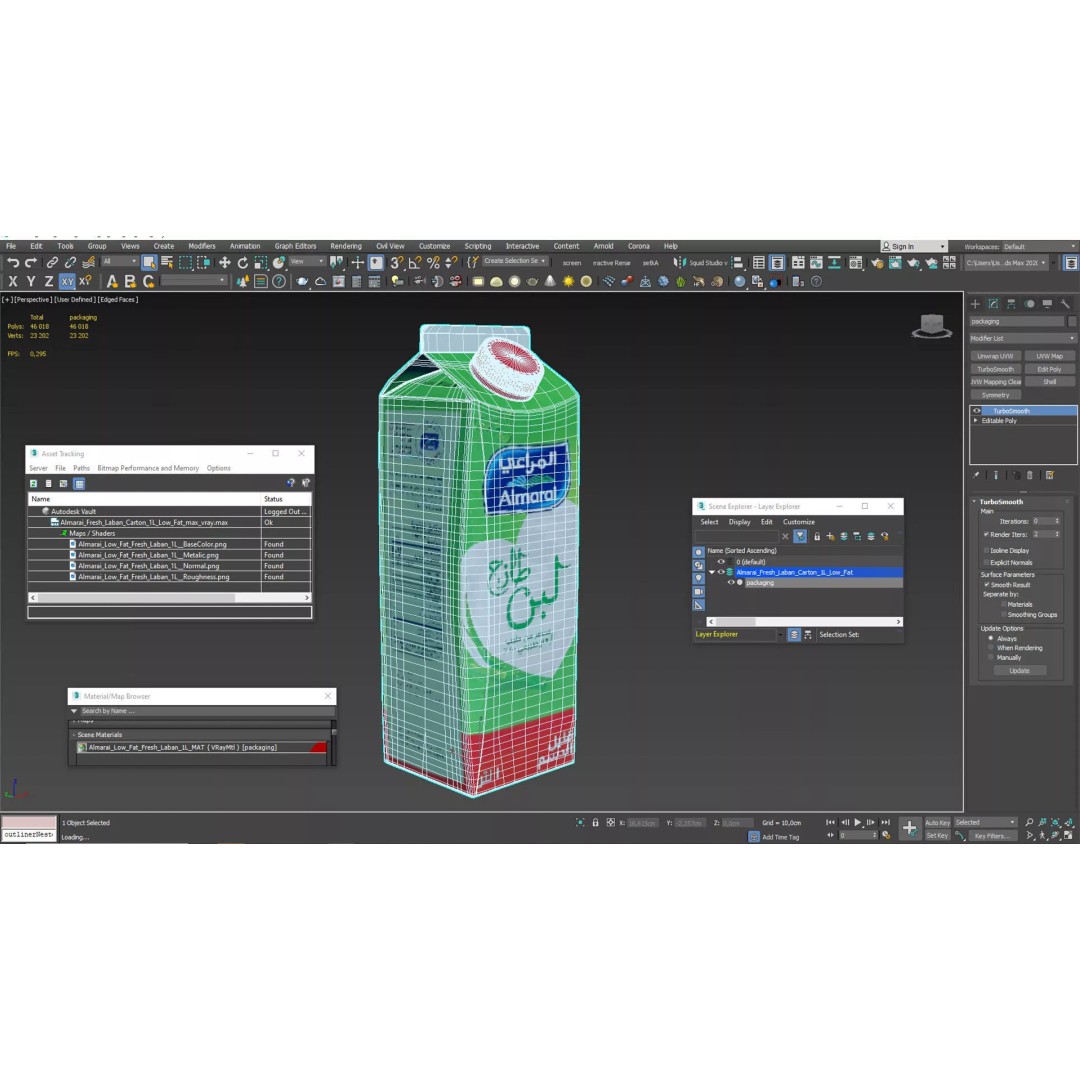Choose the Select and Rotate tool

[x=242, y=262]
